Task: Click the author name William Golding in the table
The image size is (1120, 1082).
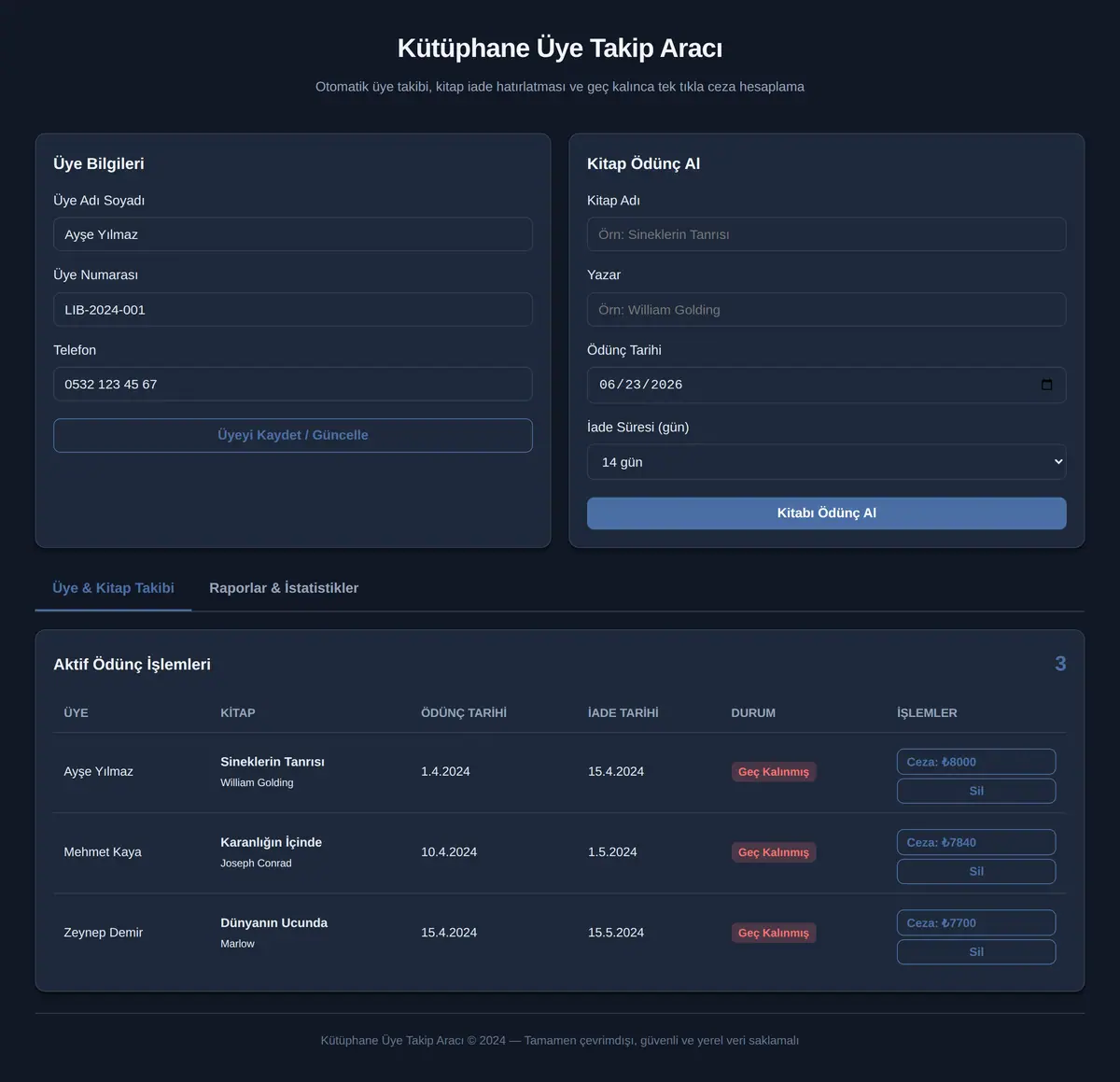Action: [x=257, y=782]
